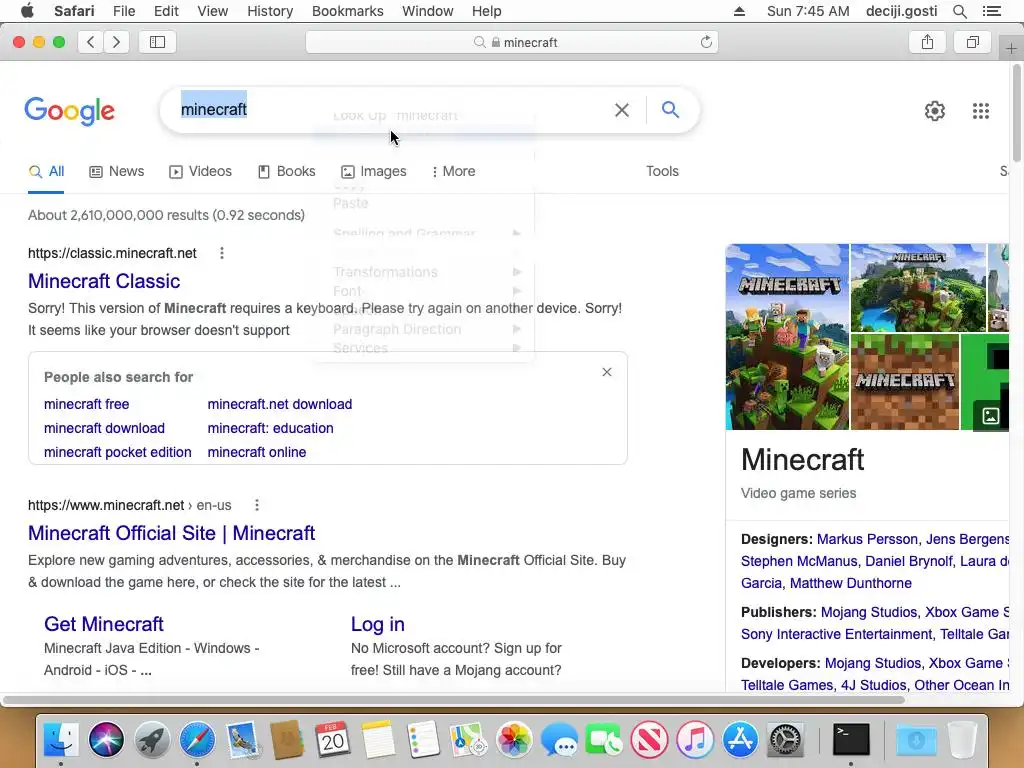Launch Siri from the Dock
Image resolution: width=1024 pixels, height=768 pixels.
(106, 740)
